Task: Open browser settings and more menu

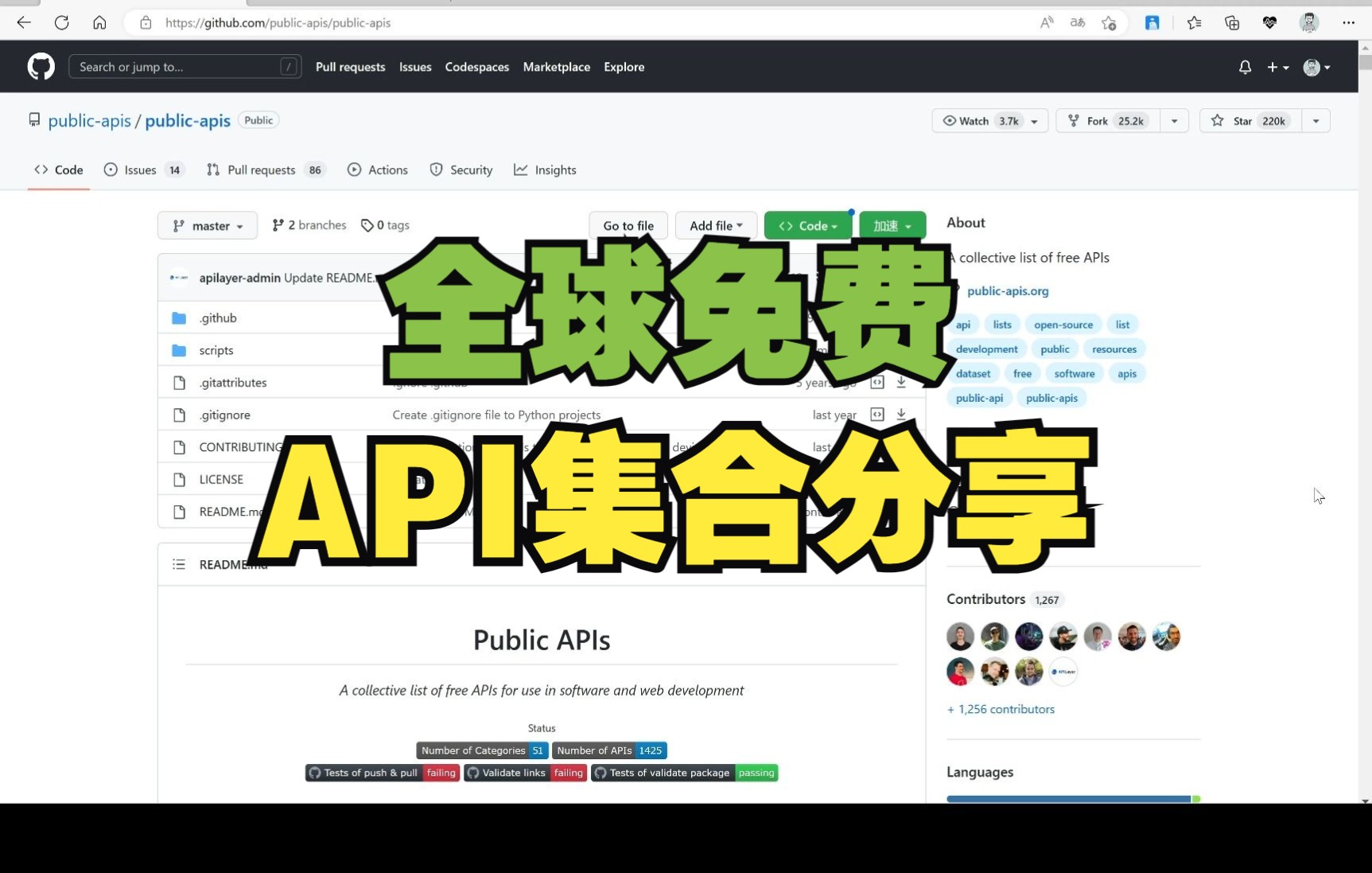Action: pos(1348,22)
